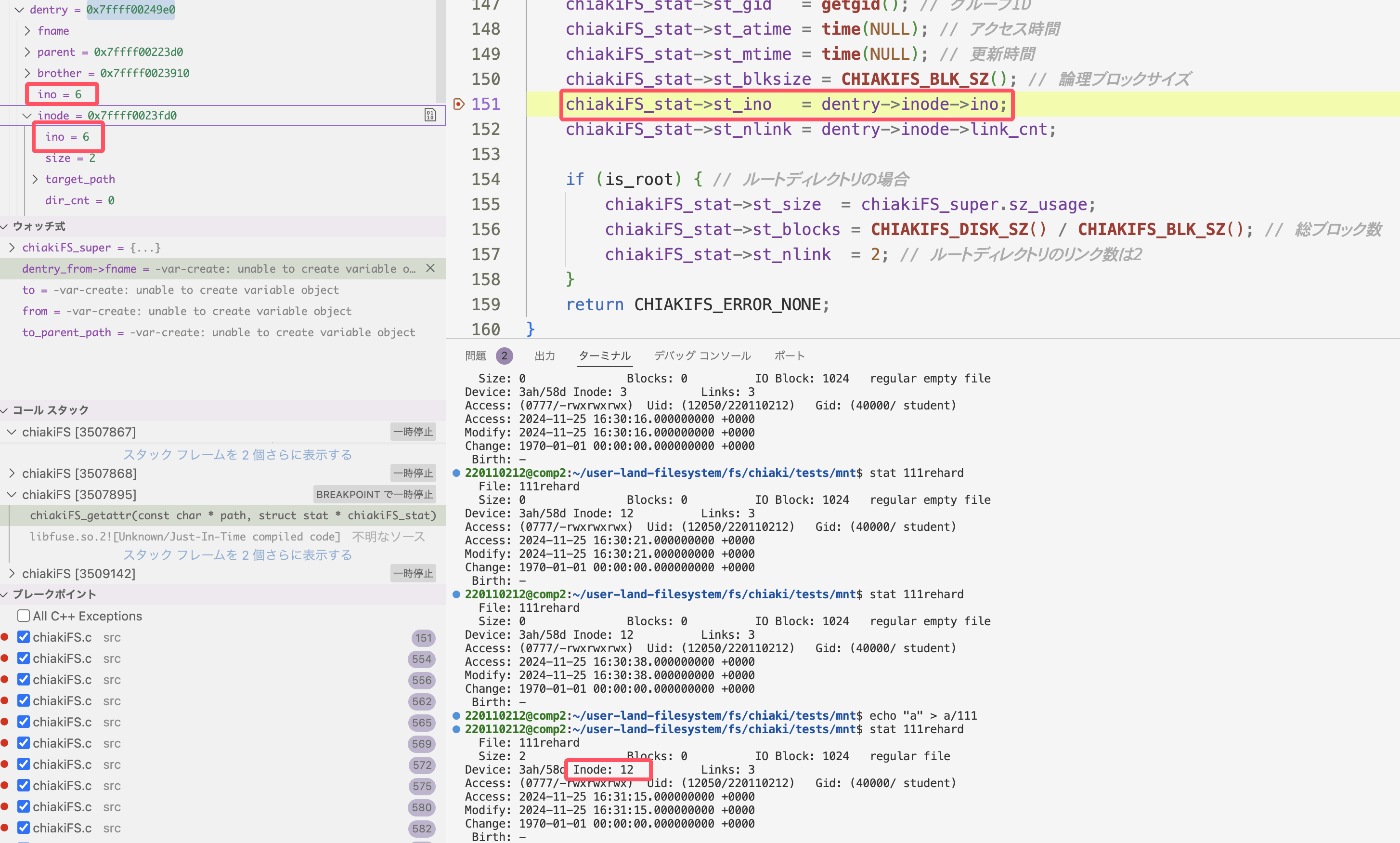Image resolution: width=1400 pixels, height=843 pixels.
Task: Click highlighted line 151 code
Action: click(x=786, y=104)
